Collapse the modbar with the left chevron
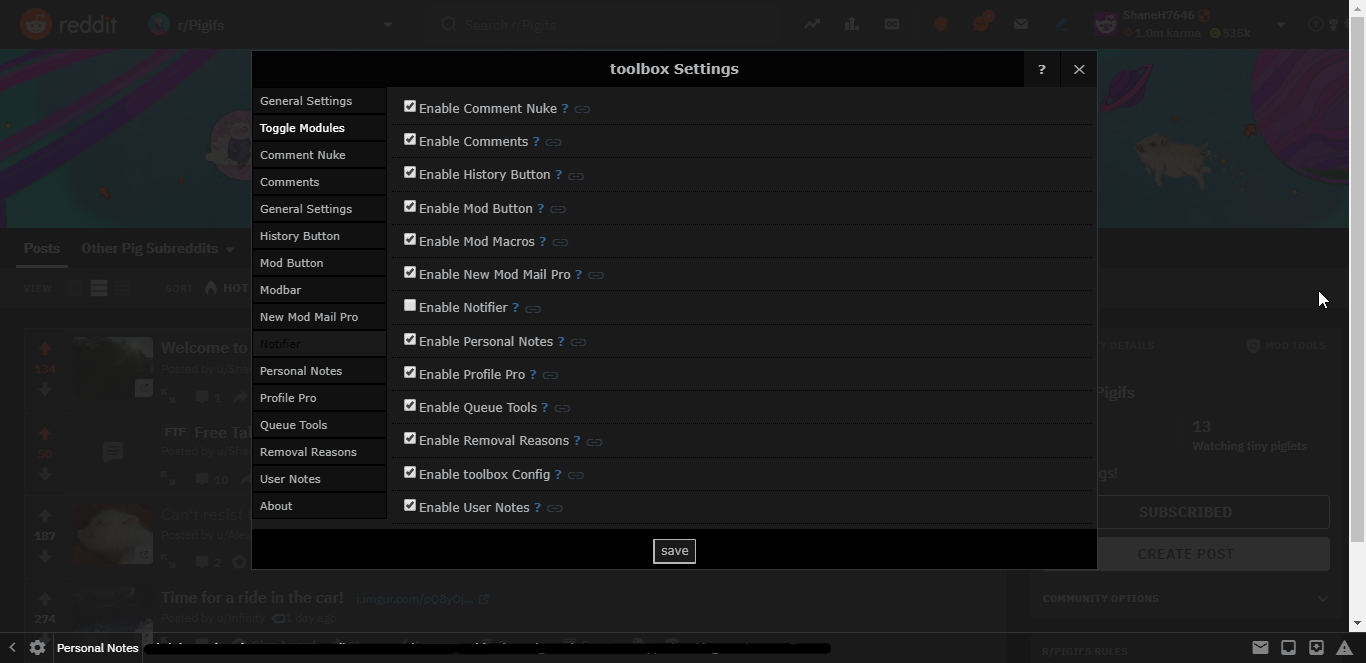This screenshot has width=1366, height=663. 11,648
